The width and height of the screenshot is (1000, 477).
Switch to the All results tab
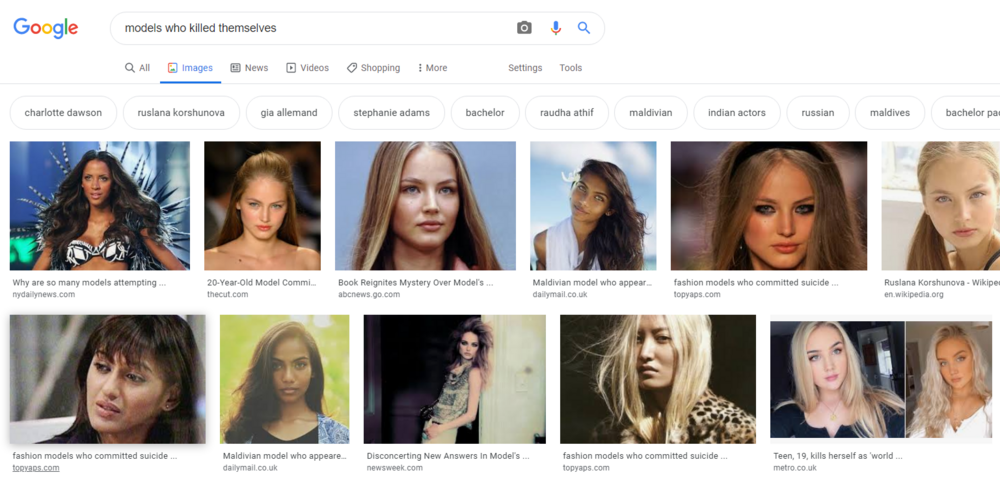click(x=137, y=68)
